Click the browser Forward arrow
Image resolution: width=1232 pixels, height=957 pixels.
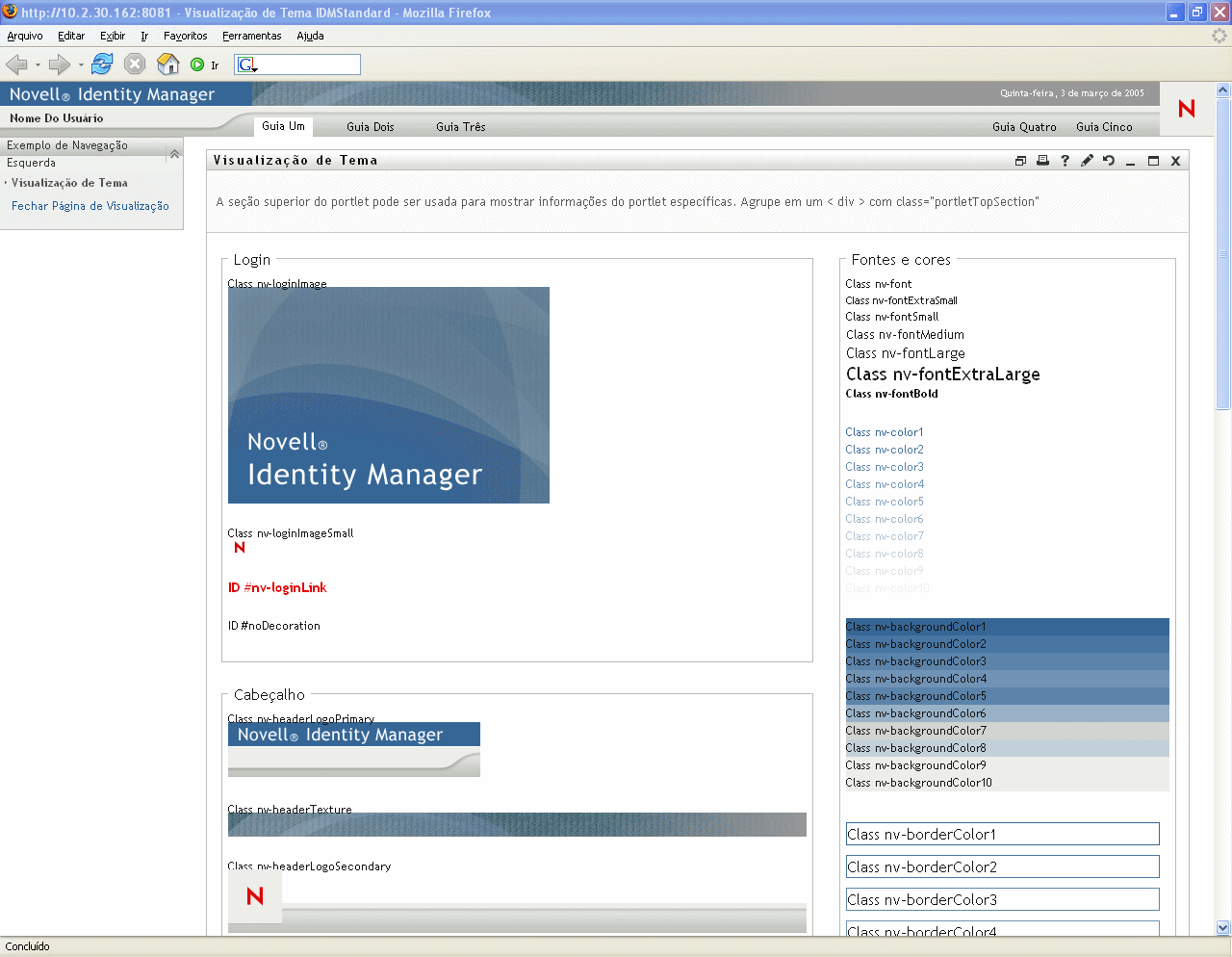60,65
